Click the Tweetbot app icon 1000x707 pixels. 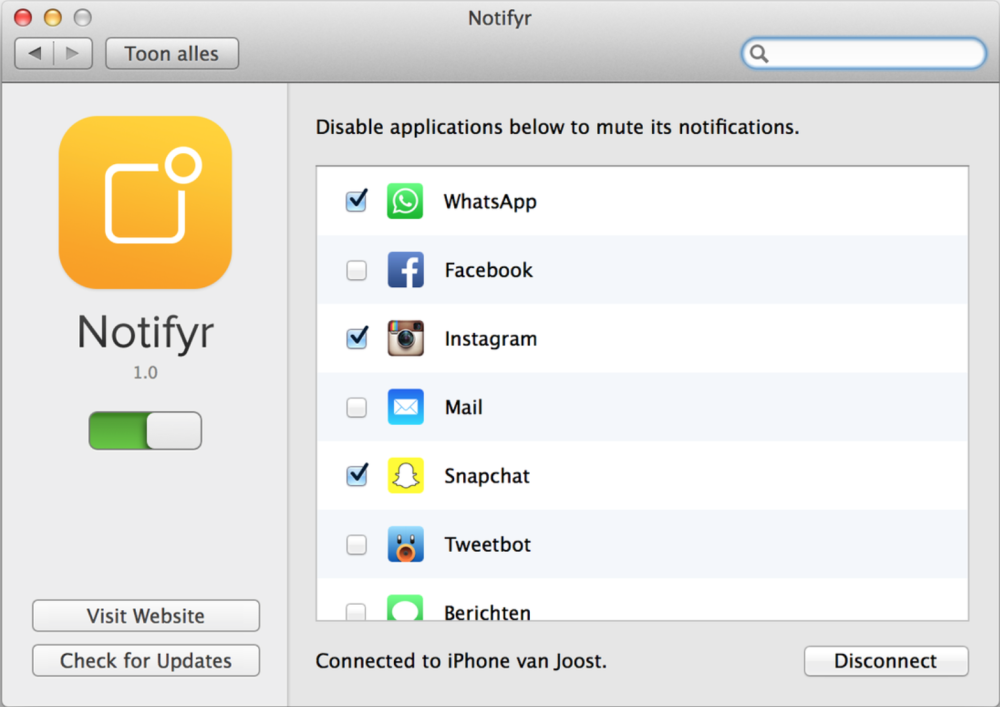(x=404, y=544)
